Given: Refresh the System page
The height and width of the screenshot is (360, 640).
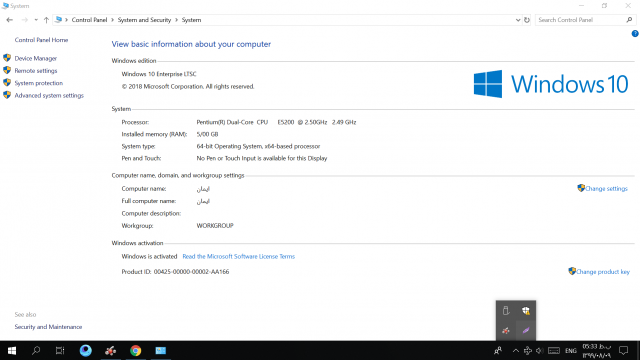Looking at the screenshot, I should (527, 20).
